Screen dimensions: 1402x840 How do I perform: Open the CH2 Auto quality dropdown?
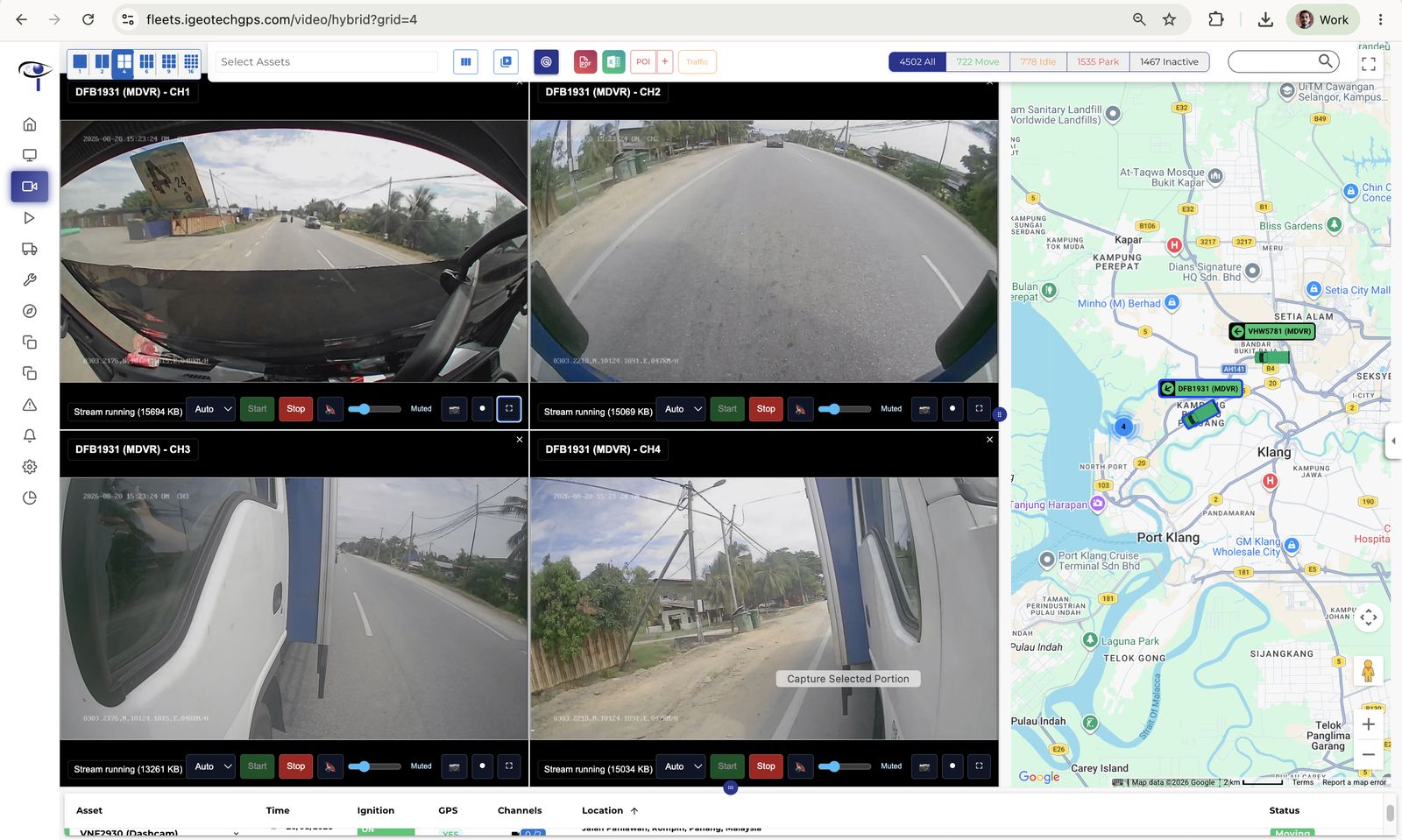point(681,409)
